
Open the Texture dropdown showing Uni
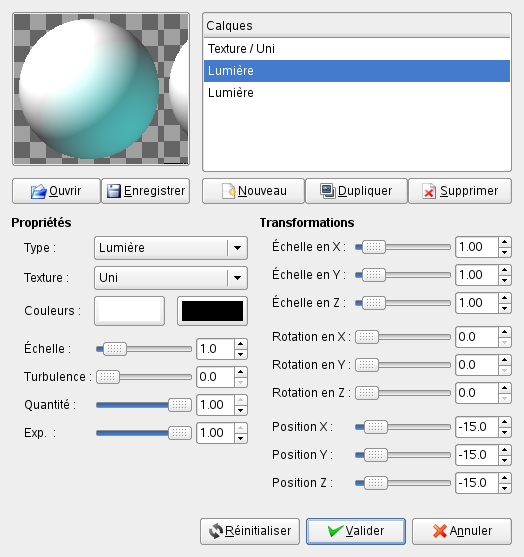(x=171, y=278)
